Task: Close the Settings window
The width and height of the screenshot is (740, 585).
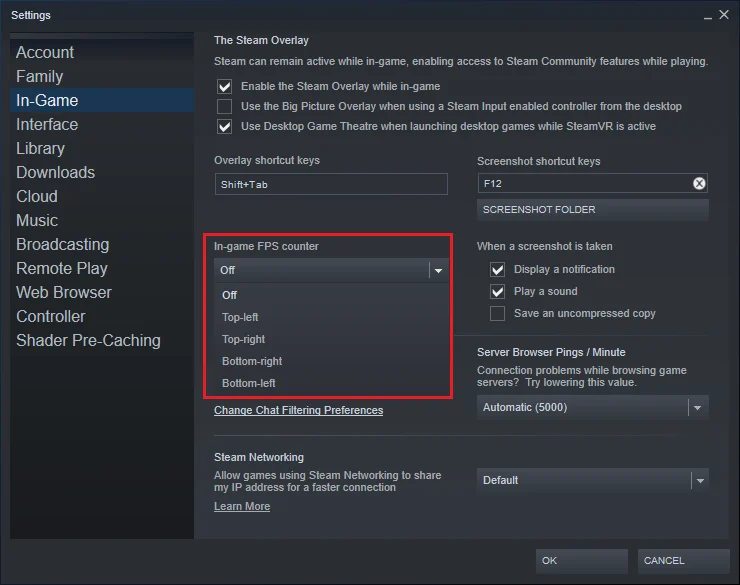Action: click(724, 15)
